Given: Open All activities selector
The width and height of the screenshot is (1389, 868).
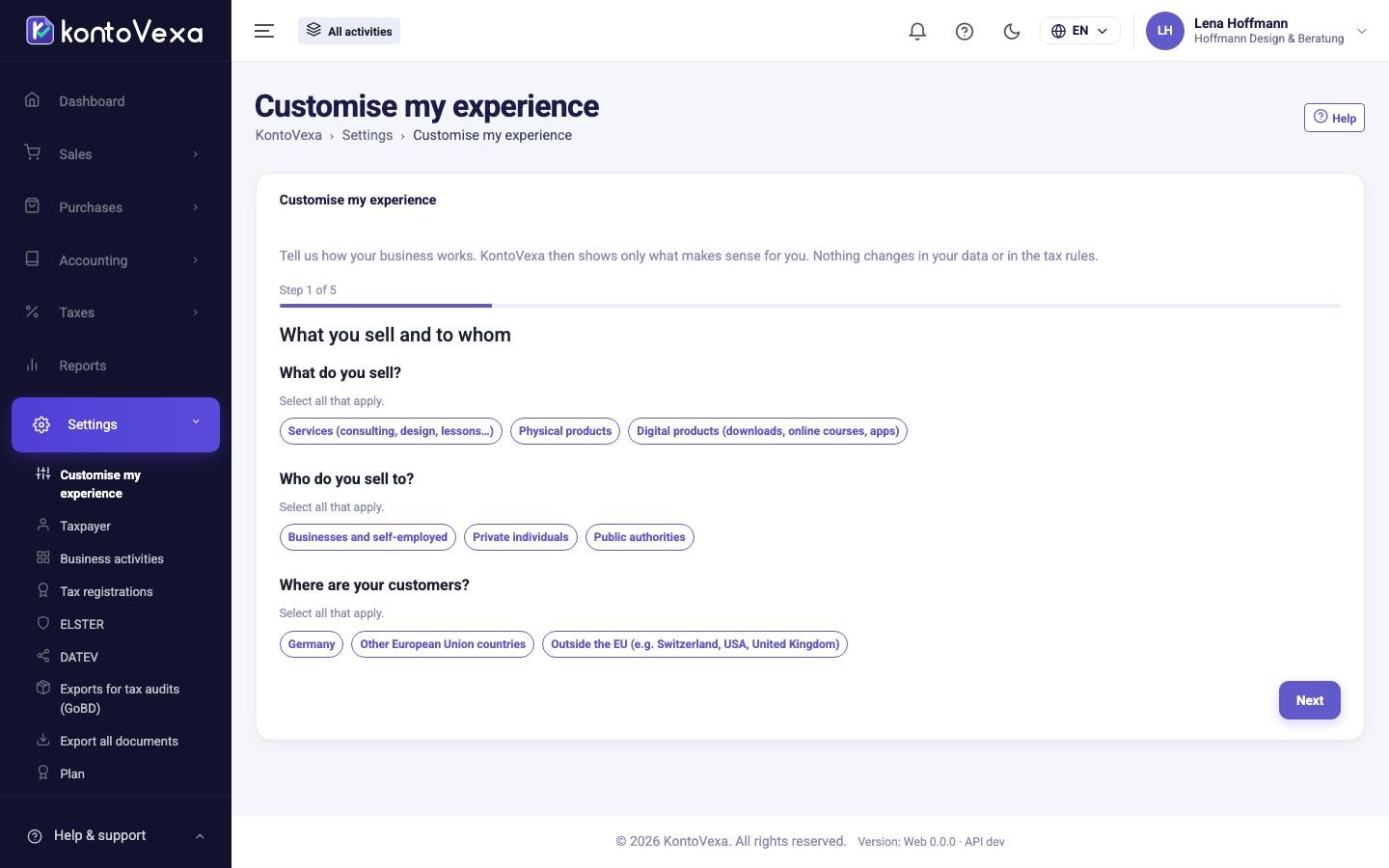Looking at the screenshot, I should 349,31.
